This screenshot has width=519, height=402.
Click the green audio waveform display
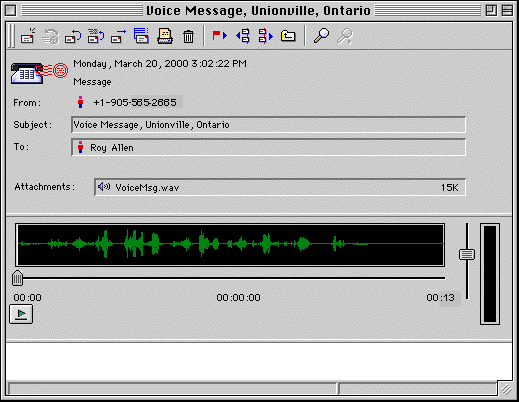point(230,245)
